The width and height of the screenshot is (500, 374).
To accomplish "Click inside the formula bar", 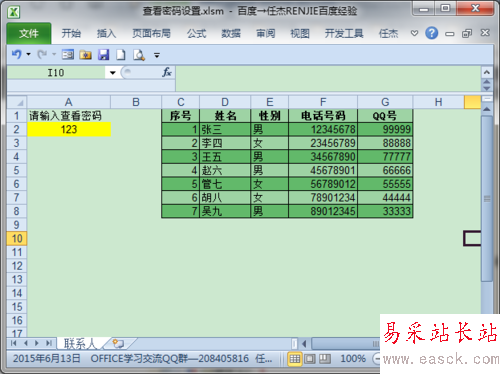I will click(328, 78).
